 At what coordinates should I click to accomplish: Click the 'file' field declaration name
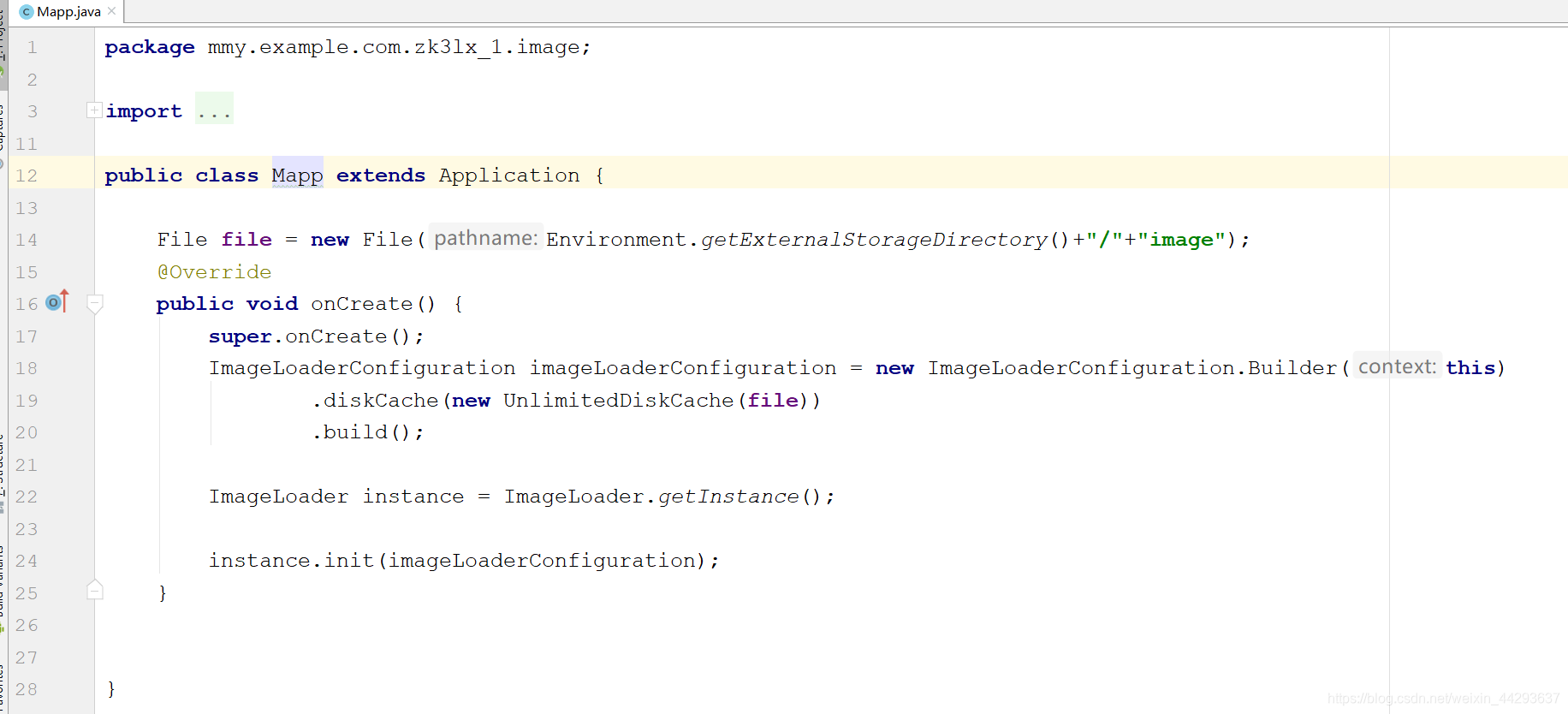point(246,240)
